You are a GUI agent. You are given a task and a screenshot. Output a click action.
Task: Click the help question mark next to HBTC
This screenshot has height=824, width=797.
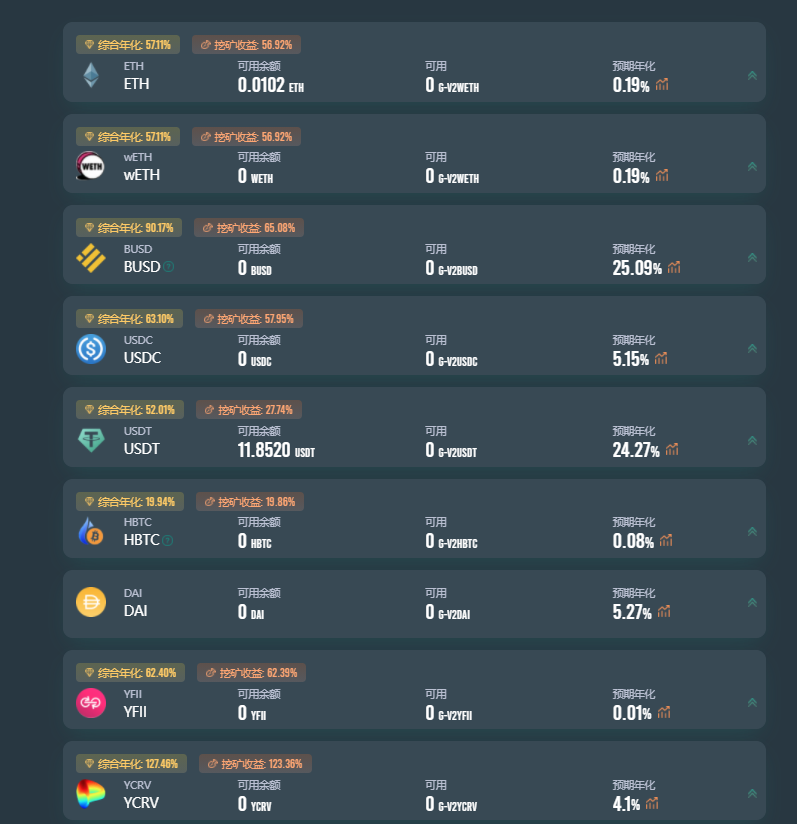point(168,540)
